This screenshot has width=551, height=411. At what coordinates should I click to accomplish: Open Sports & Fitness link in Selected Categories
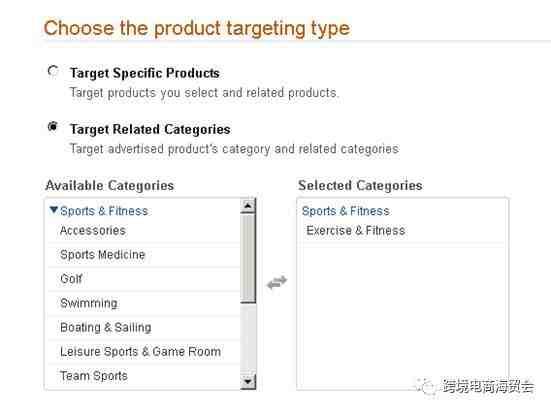[x=346, y=211]
